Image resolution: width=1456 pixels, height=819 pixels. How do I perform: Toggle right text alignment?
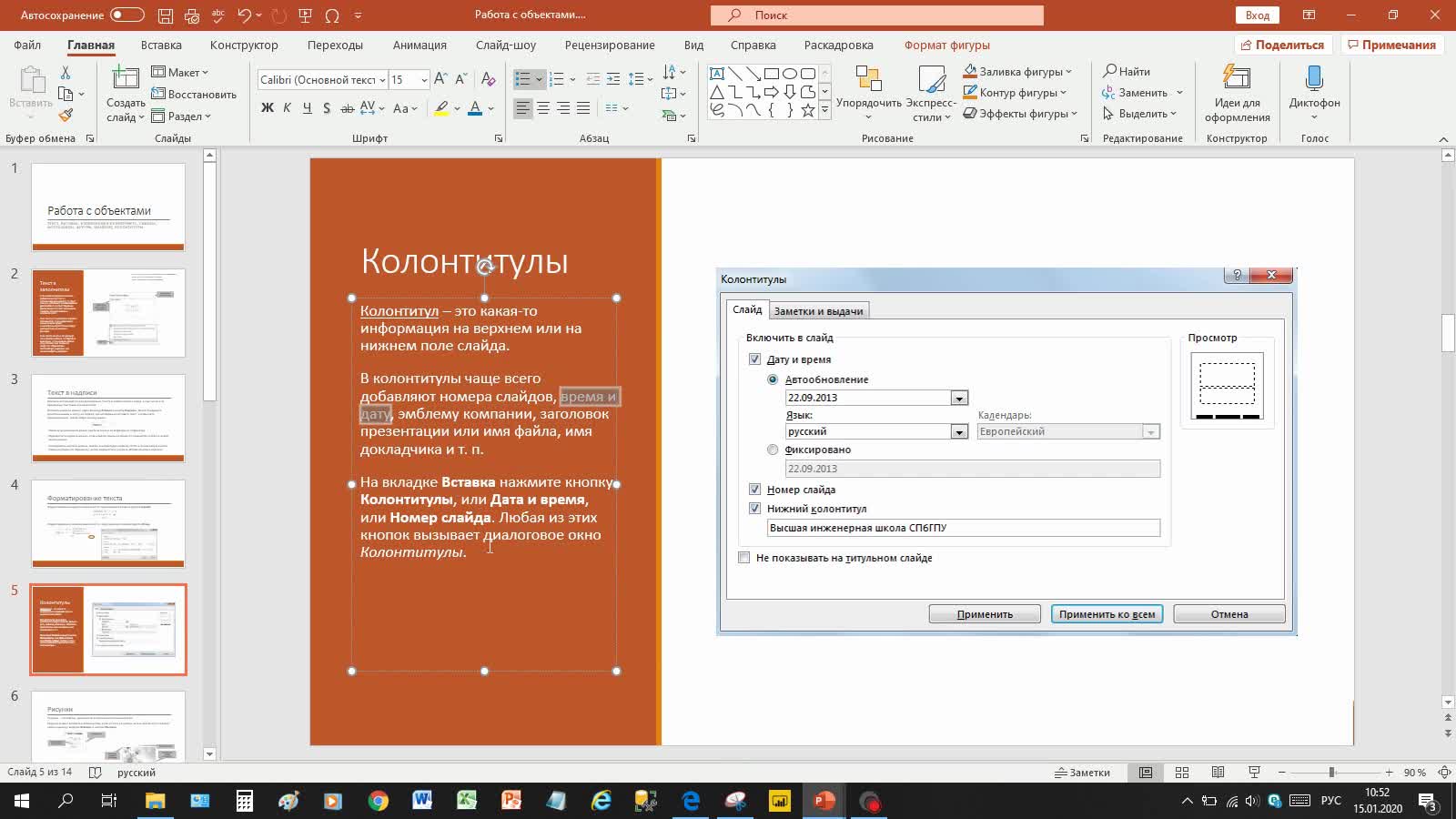click(x=563, y=108)
